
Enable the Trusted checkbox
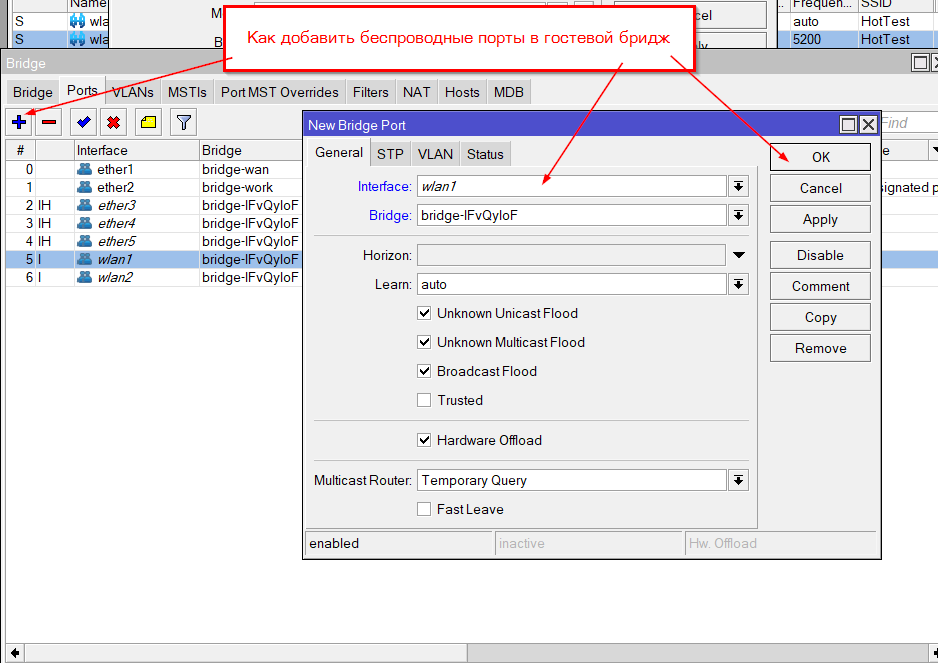click(x=424, y=400)
